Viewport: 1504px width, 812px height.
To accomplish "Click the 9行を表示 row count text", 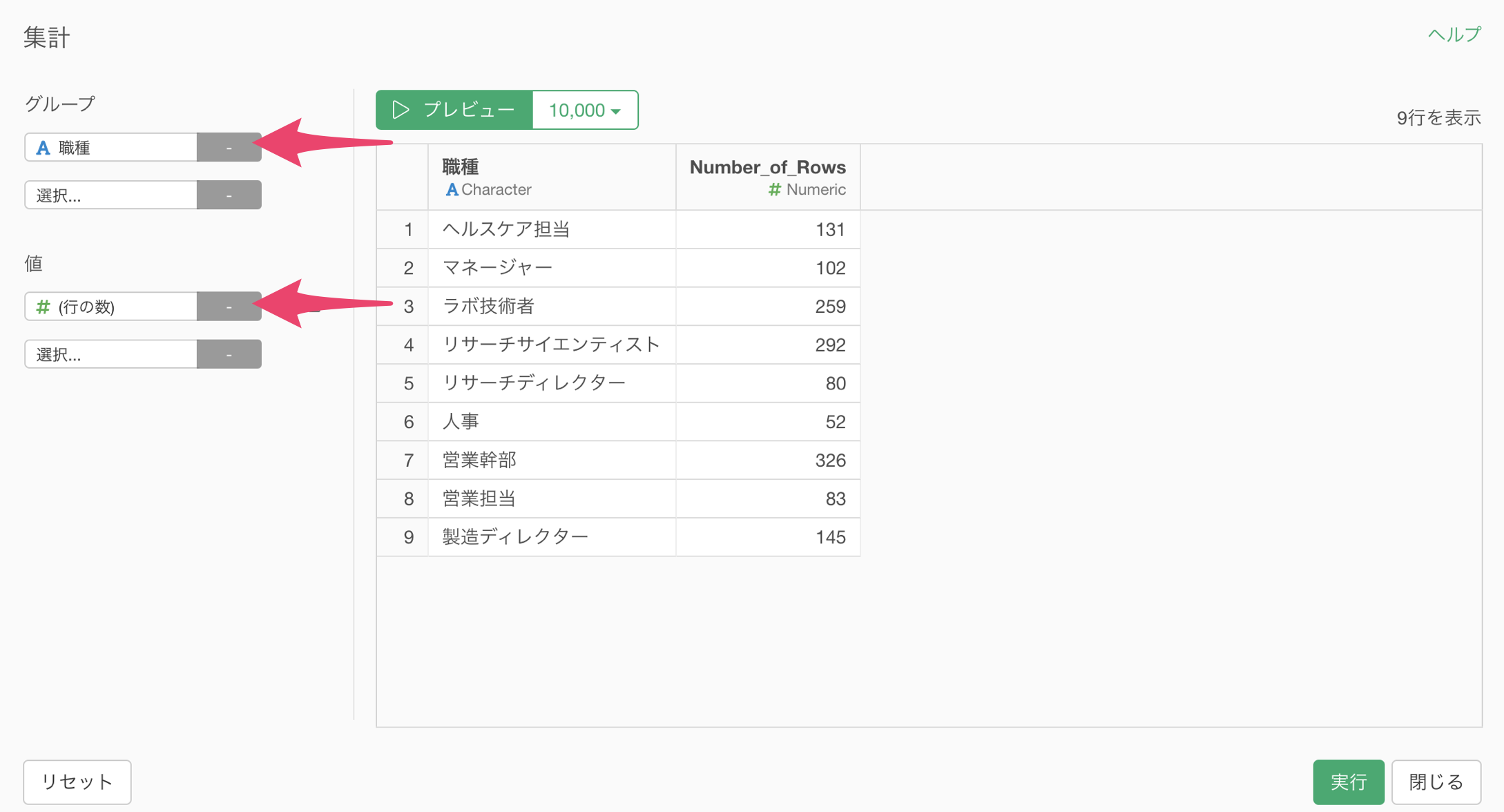I will coord(1438,117).
